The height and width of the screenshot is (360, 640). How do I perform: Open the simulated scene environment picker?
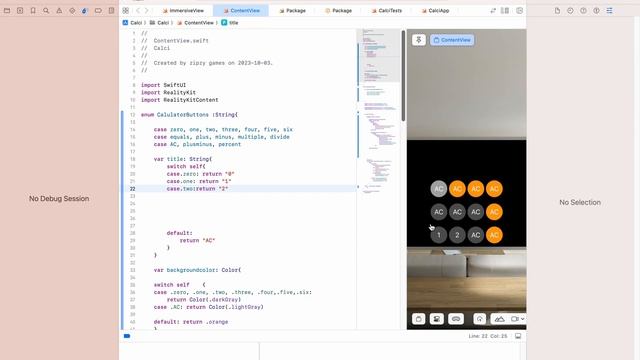coord(500,319)
